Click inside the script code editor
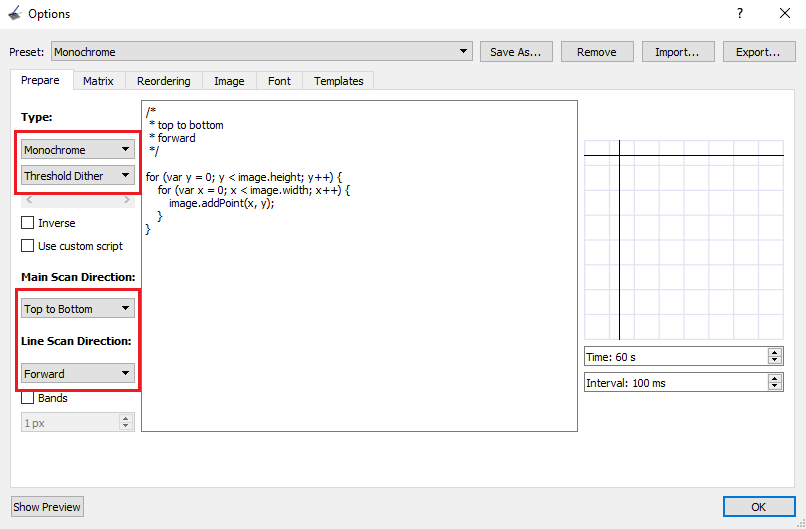Image resolution: width=806 pixels, height=529 pixels. 359,266
